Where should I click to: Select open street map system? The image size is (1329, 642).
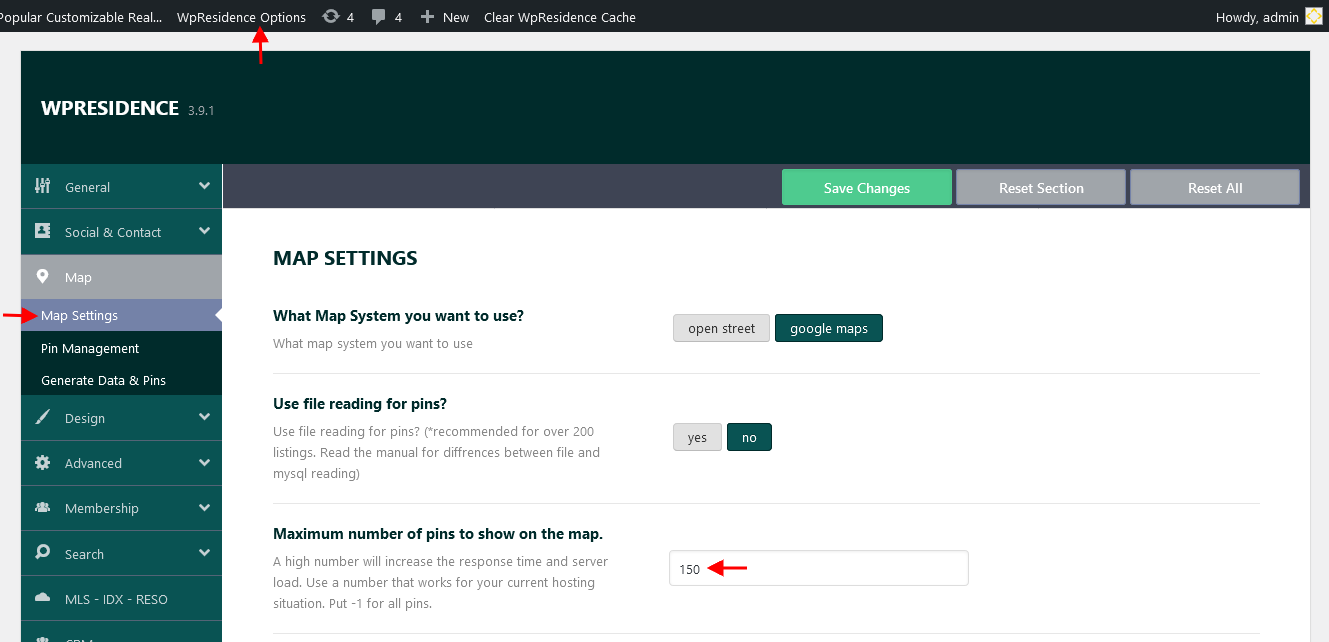point(721,328)
